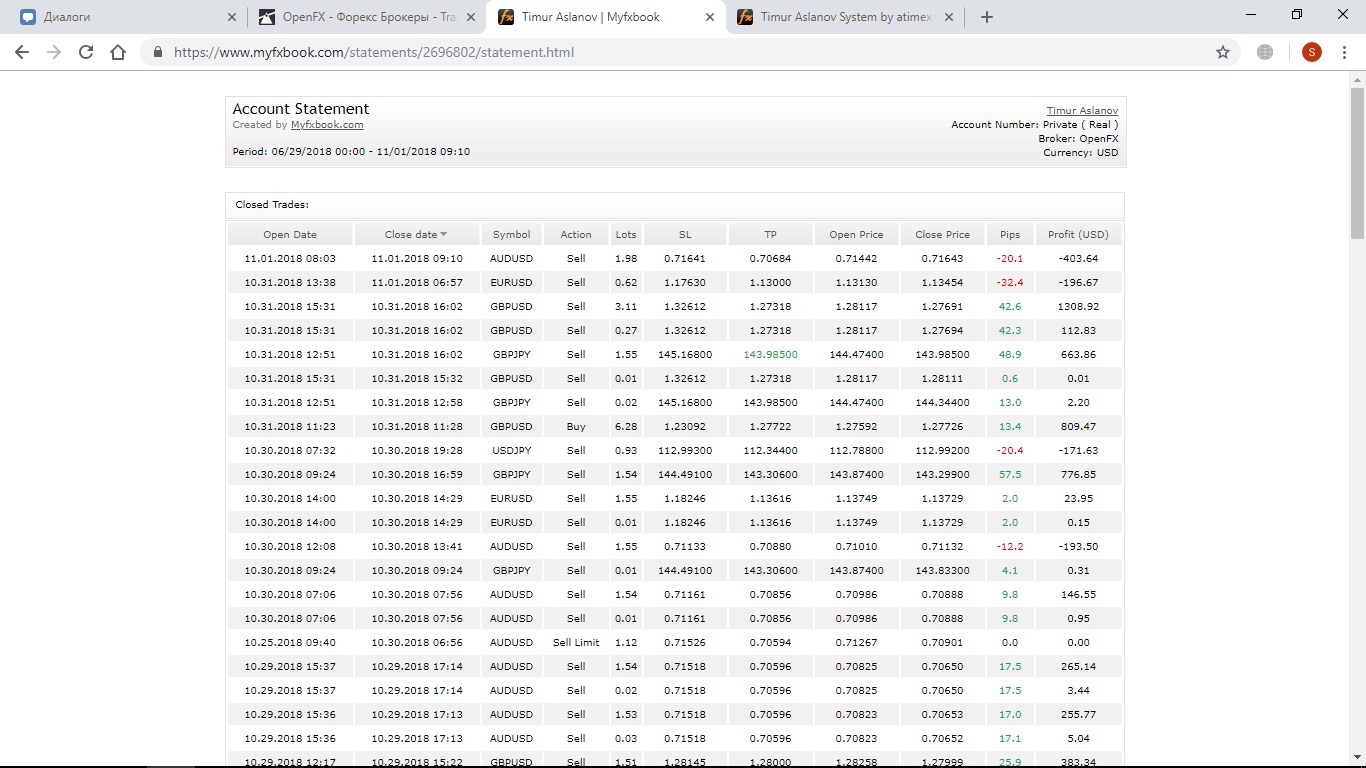Sort by the Open Price column header
The height and width of the screenshot is (768, 1366).
pos(856,234)
